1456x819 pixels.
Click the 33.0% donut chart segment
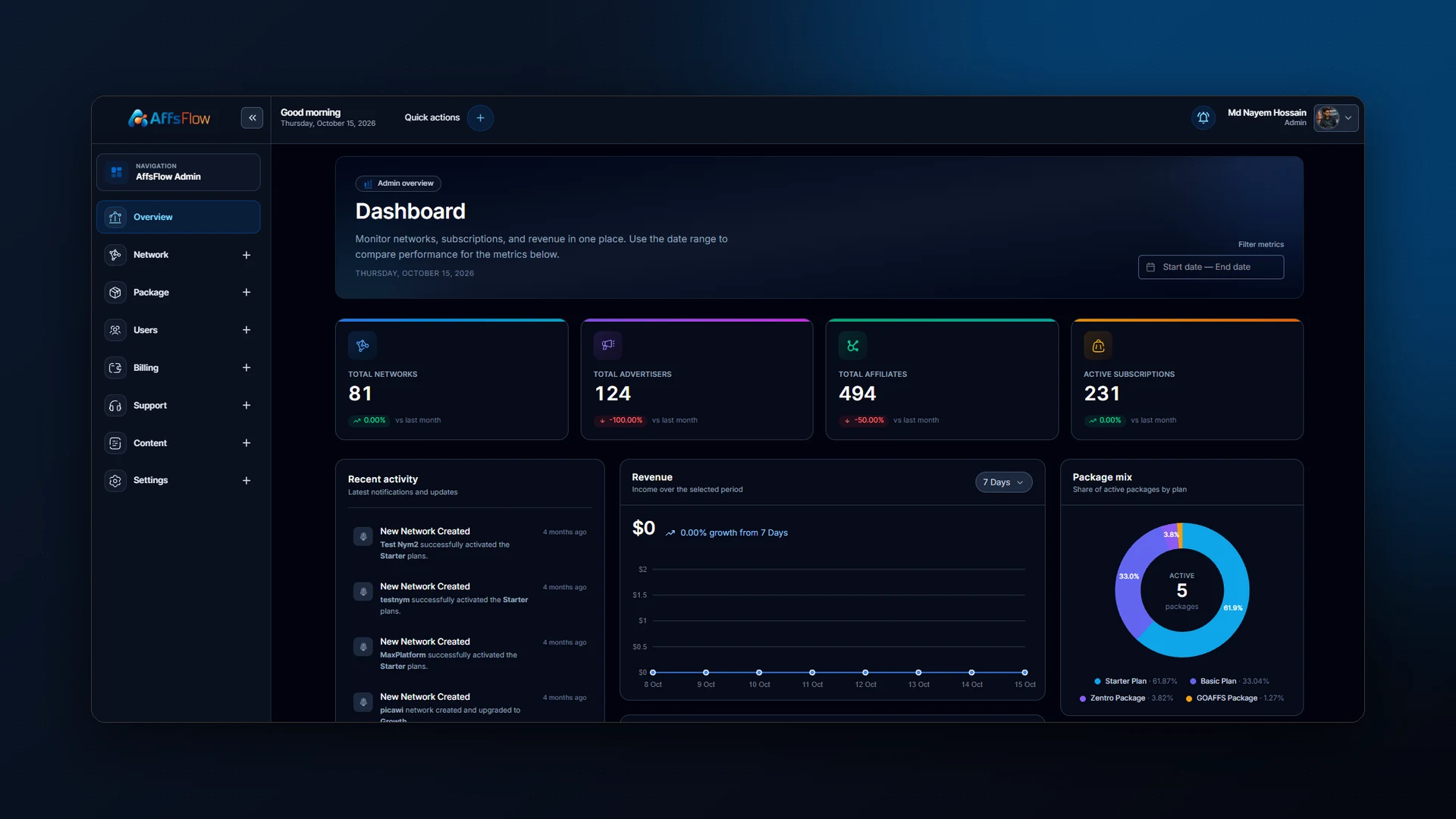[x=1128, y=576]
